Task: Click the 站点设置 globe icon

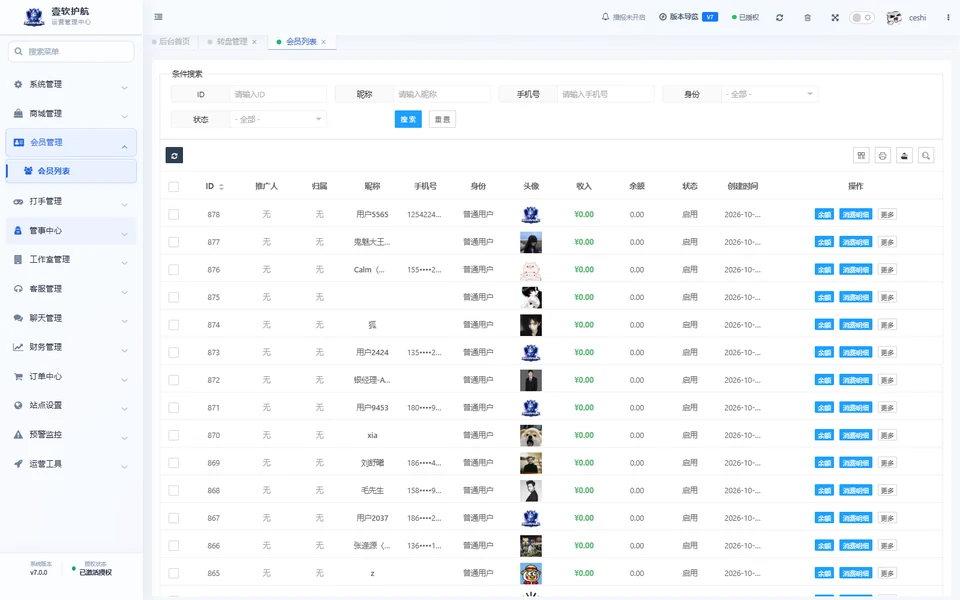Action: tap(18, 405)
